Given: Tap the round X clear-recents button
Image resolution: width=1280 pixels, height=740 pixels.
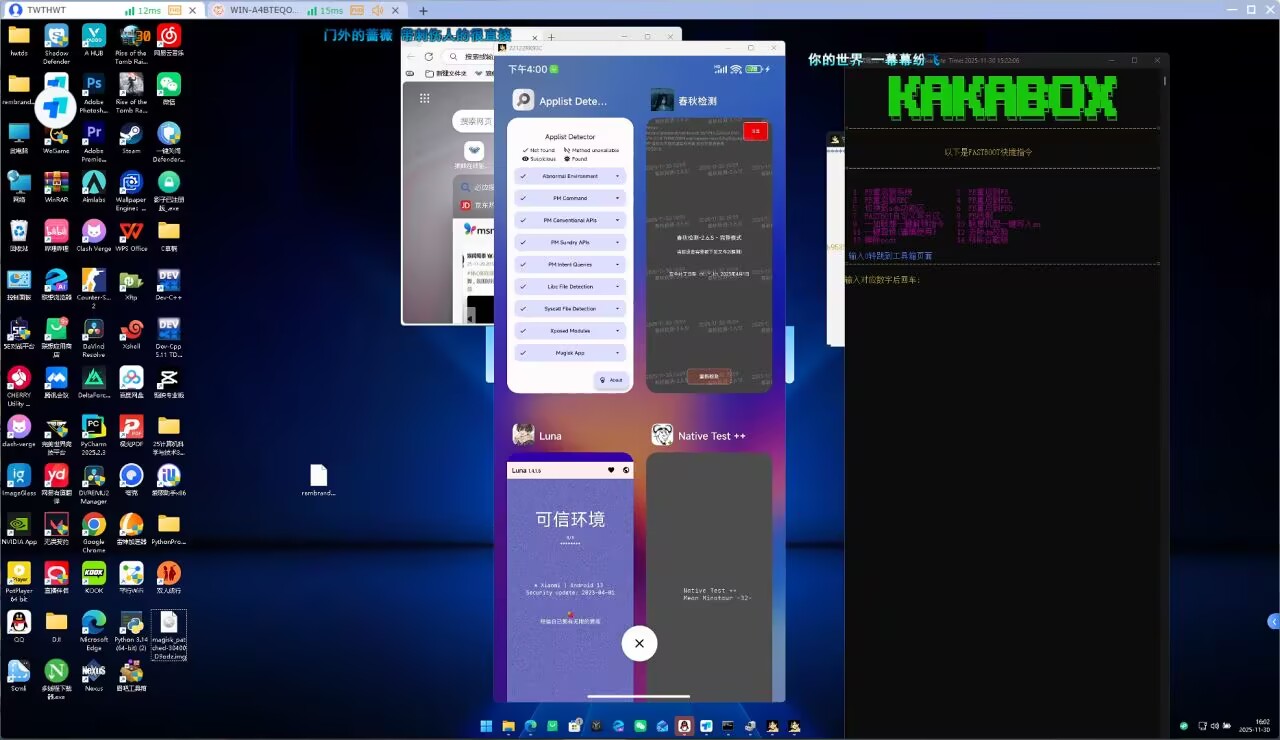Looking at the screenshot, I should (x=639, y=643).
